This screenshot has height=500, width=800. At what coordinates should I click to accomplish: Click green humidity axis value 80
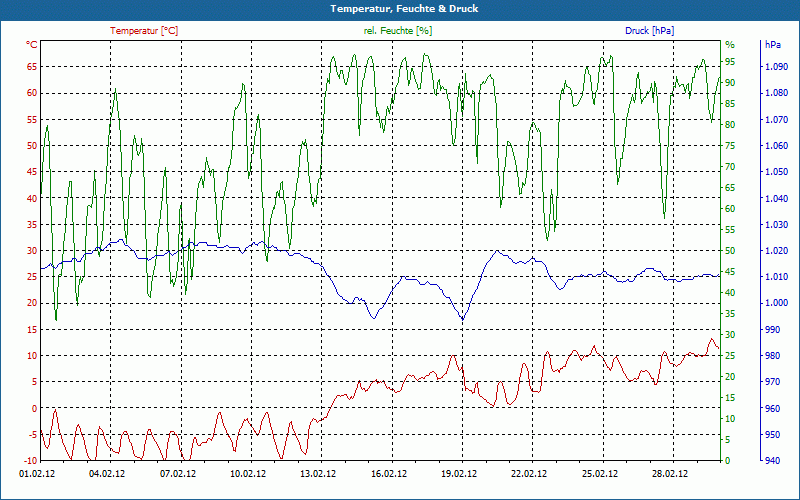[x=731, y=124]
